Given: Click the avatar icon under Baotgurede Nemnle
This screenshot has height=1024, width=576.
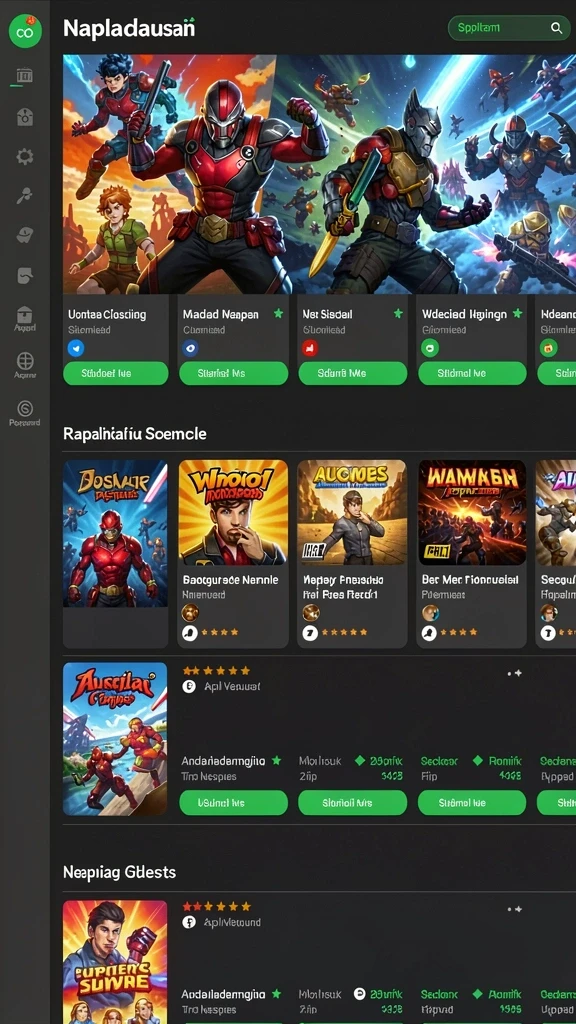Looking at the screenshot, I should click(190, 613).
